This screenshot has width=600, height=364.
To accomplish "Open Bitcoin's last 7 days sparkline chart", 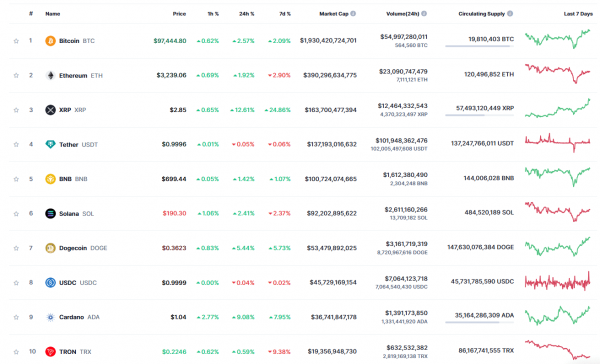I will tap(558, 39).
